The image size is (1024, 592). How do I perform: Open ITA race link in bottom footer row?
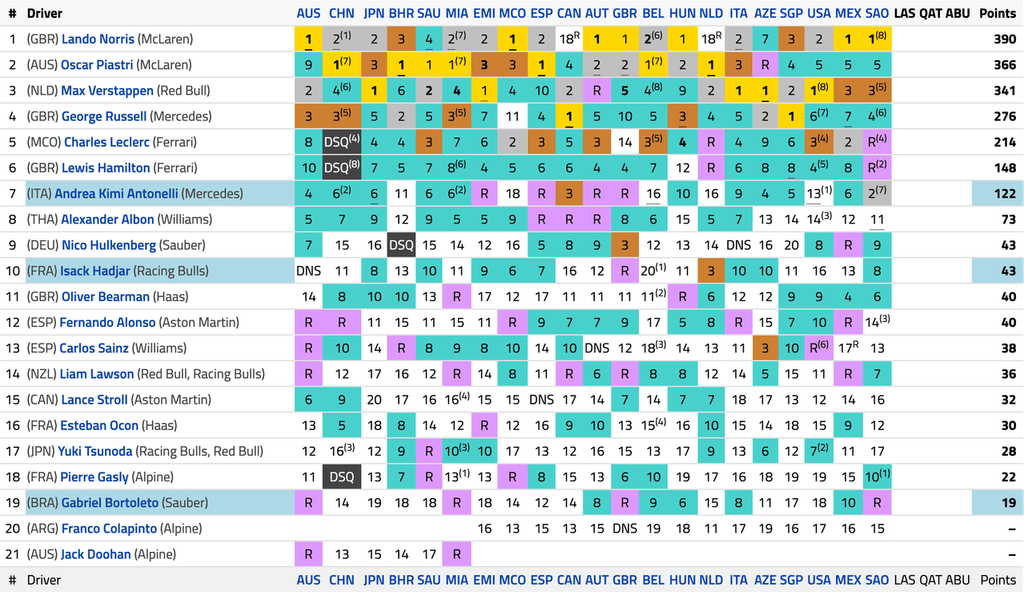738,580
